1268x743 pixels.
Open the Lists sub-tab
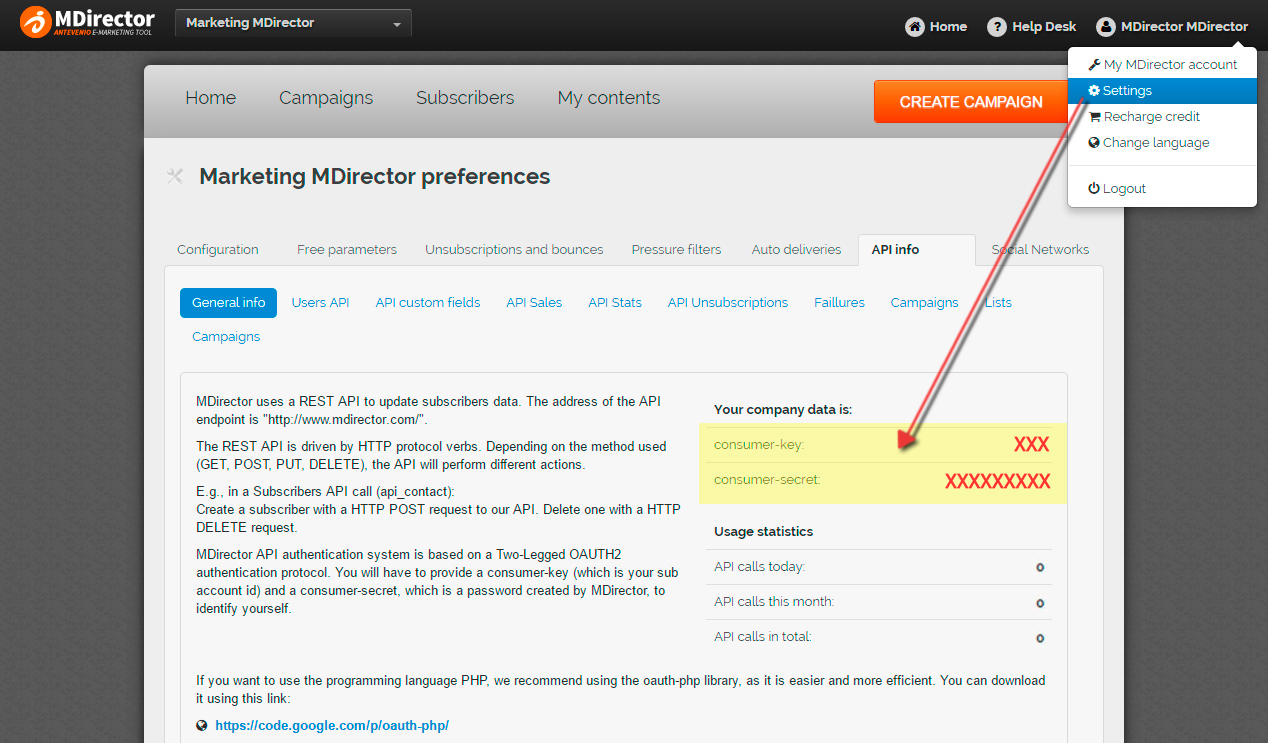pos(998,303)
